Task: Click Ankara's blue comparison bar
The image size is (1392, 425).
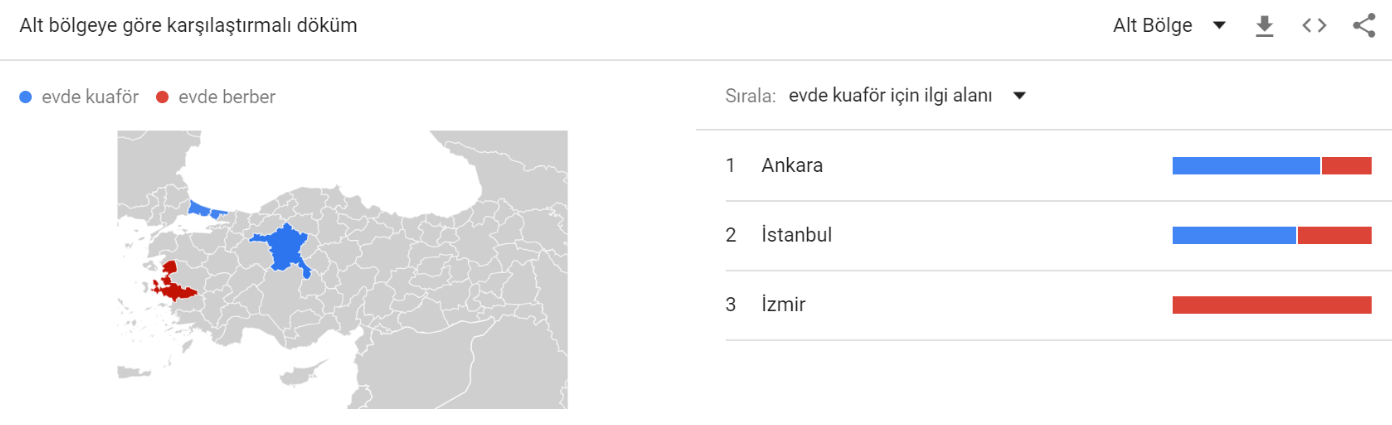Action: [x=1246, y=166]
